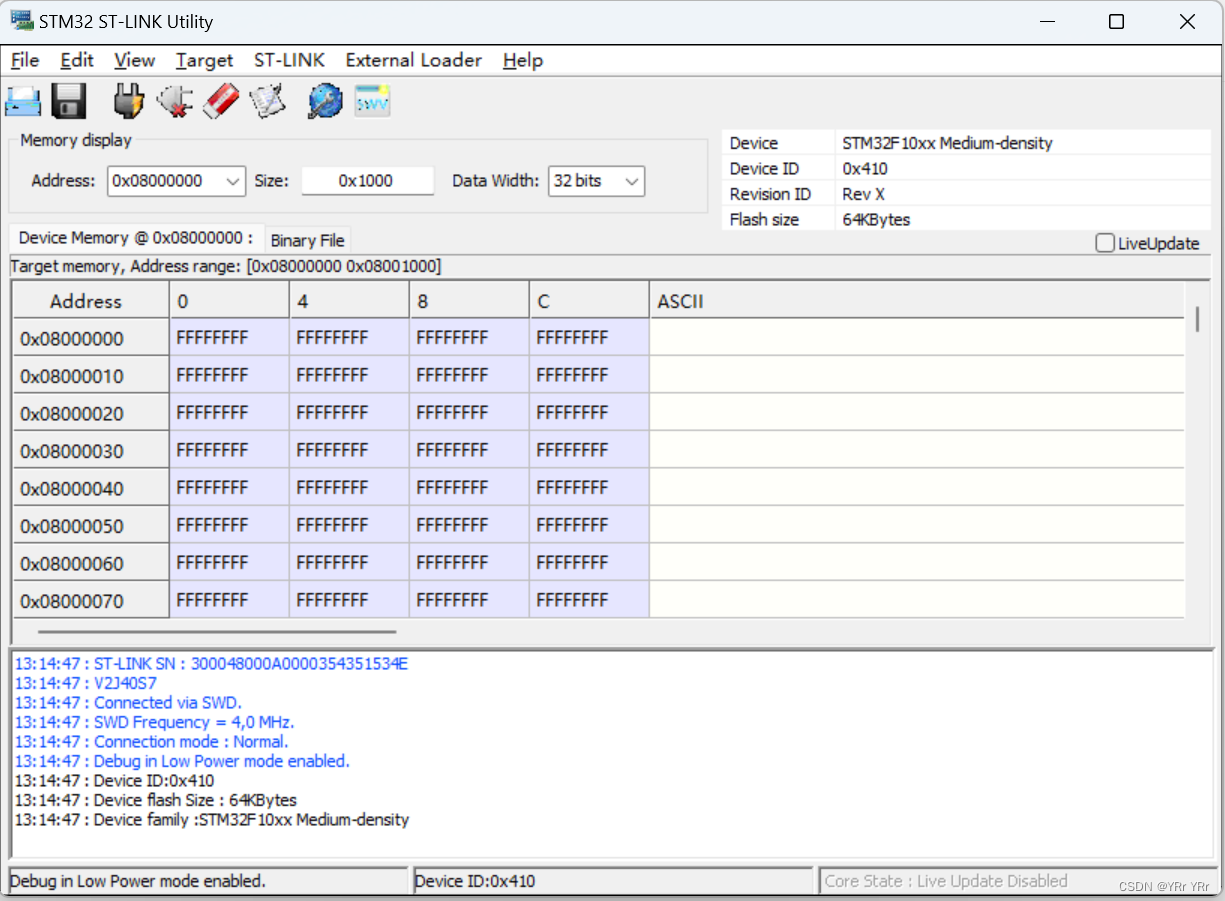This screenshot has width=1225, height=901.
Task: Open the View menu
Action: point(135,60)
